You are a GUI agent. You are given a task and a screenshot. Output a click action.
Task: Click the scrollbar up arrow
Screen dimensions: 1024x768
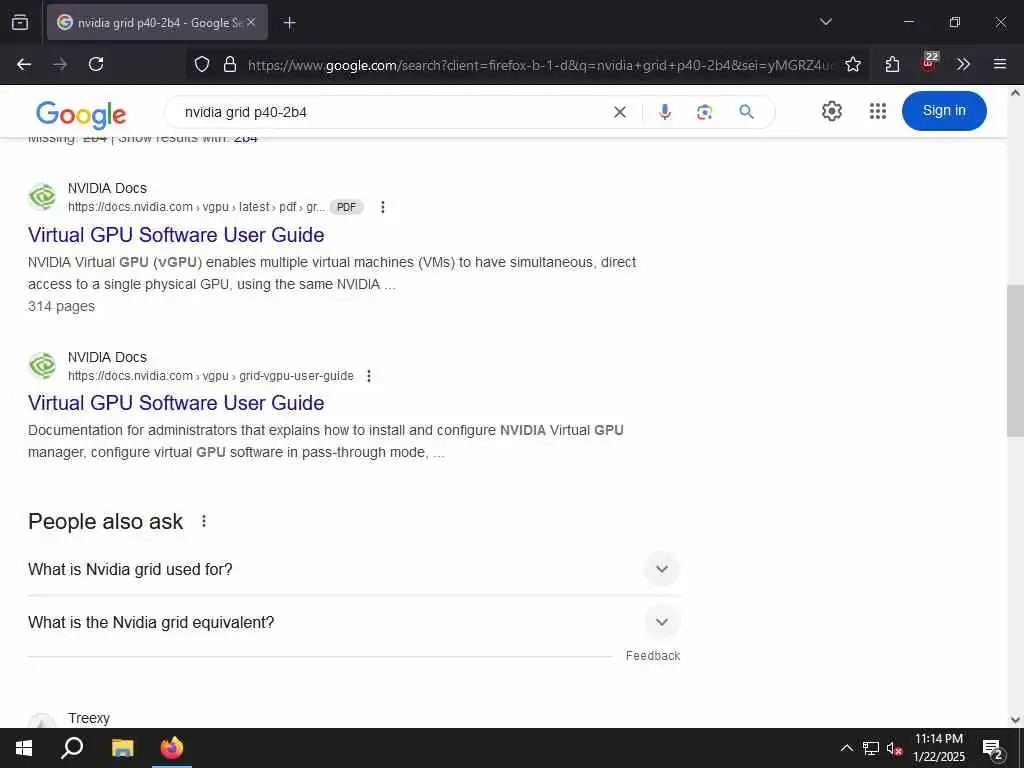click(1015, 93)
